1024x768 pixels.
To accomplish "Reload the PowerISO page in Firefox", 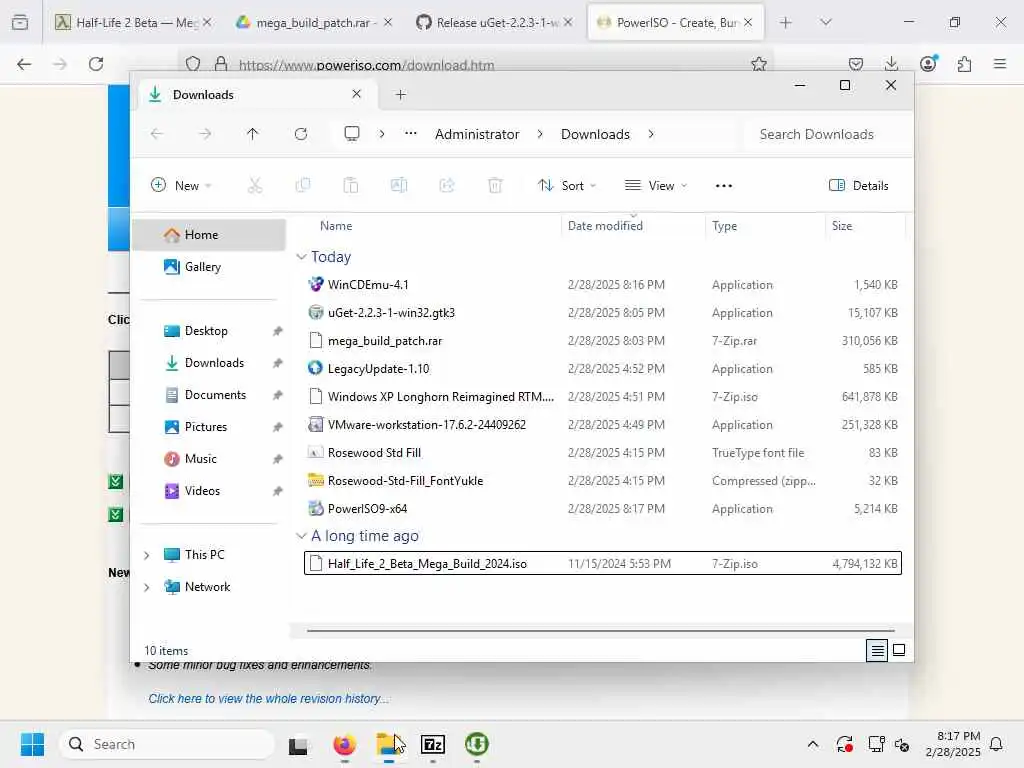I will tap(96, 64).
